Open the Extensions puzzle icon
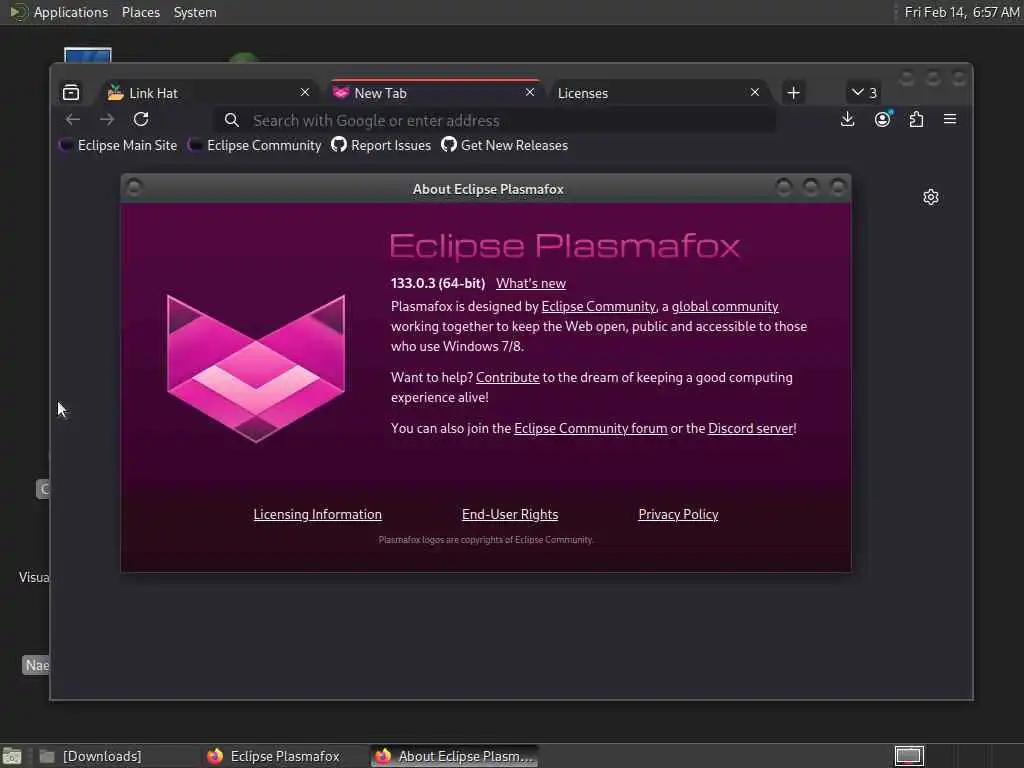This screenshot has height=768, width=1024. click(x=916, y=120)
